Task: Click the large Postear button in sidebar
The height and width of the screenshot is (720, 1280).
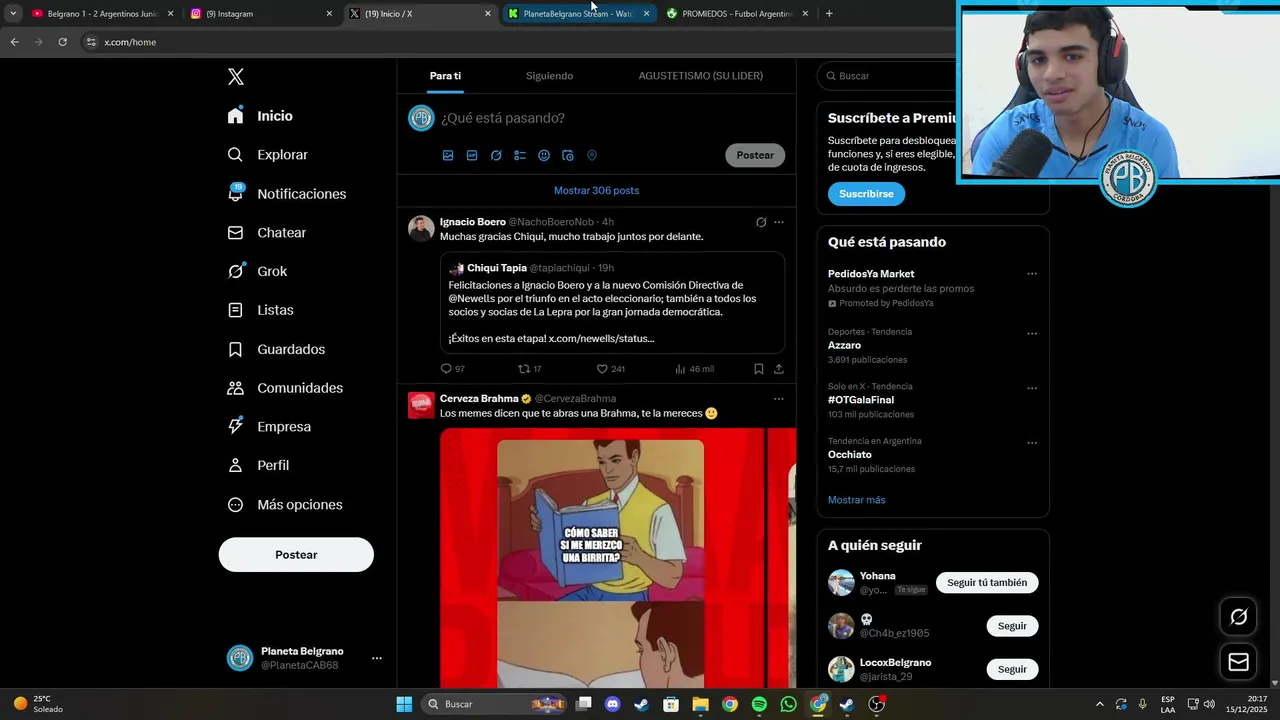Action: pos(296,555)
